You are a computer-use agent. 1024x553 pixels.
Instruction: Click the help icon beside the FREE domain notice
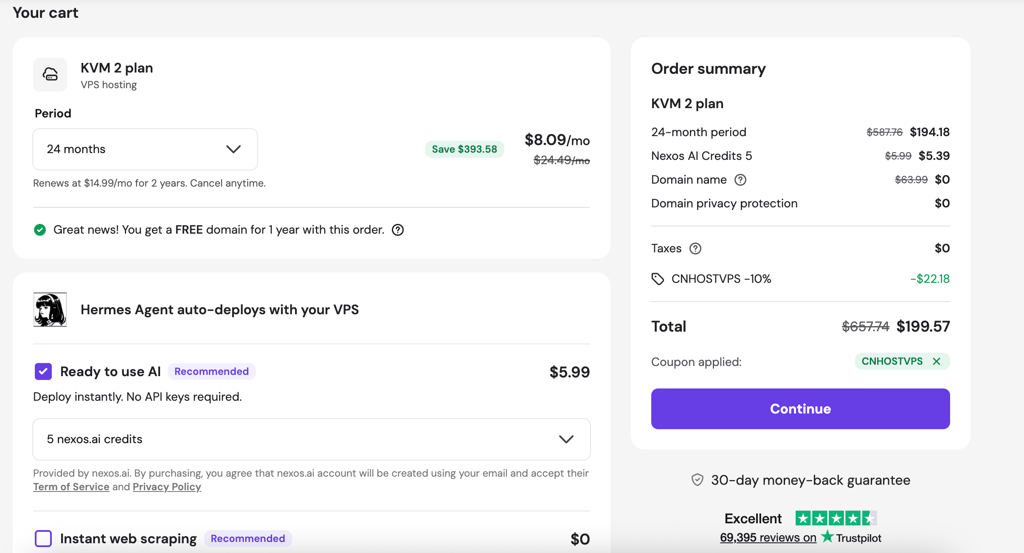coord(398,230)
